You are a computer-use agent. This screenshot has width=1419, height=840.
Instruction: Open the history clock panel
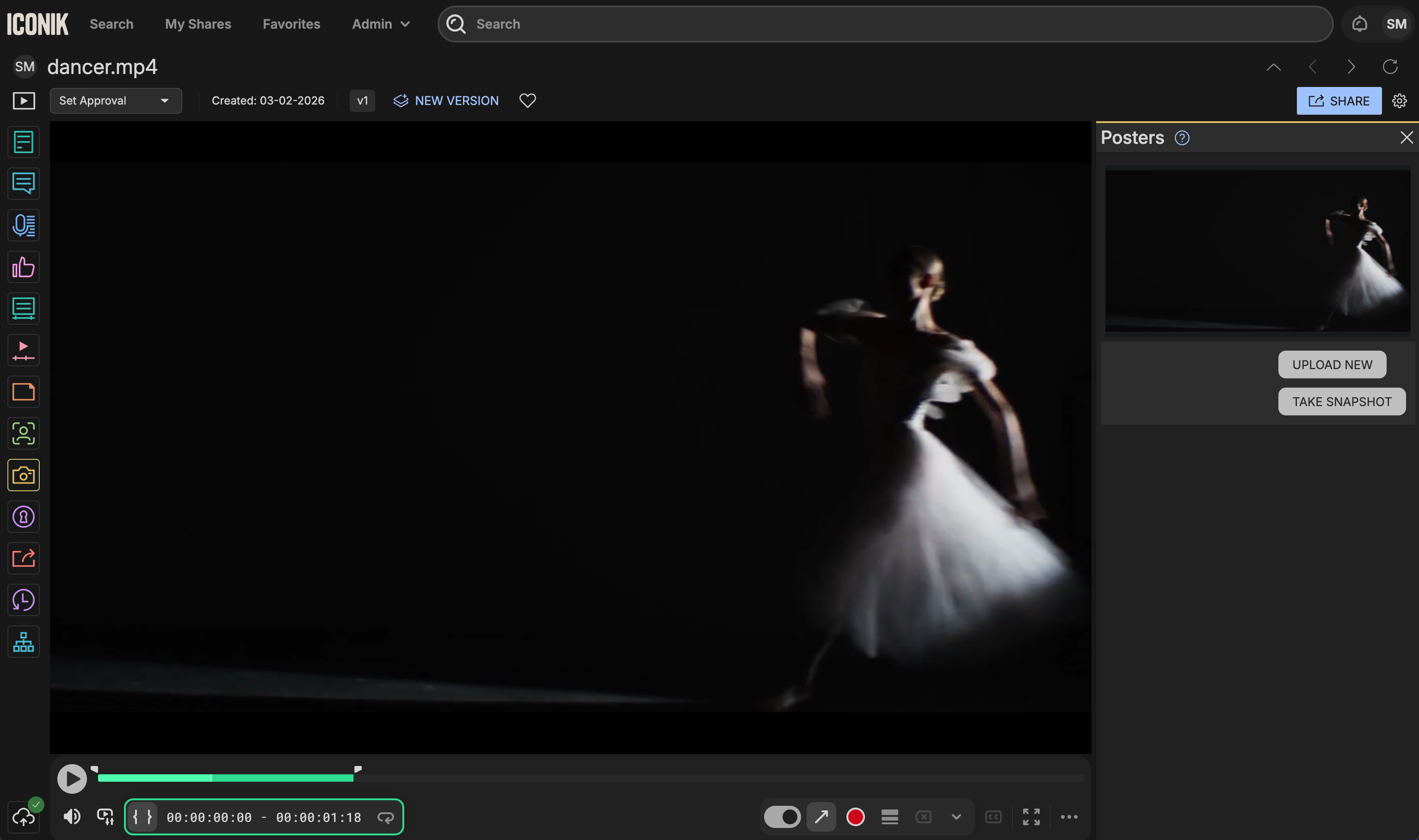(x=23, y=600)
